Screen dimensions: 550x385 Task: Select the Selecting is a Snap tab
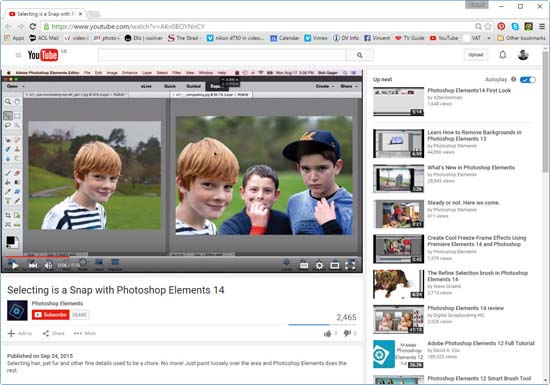pyautogui.click(x=46, y=14)
